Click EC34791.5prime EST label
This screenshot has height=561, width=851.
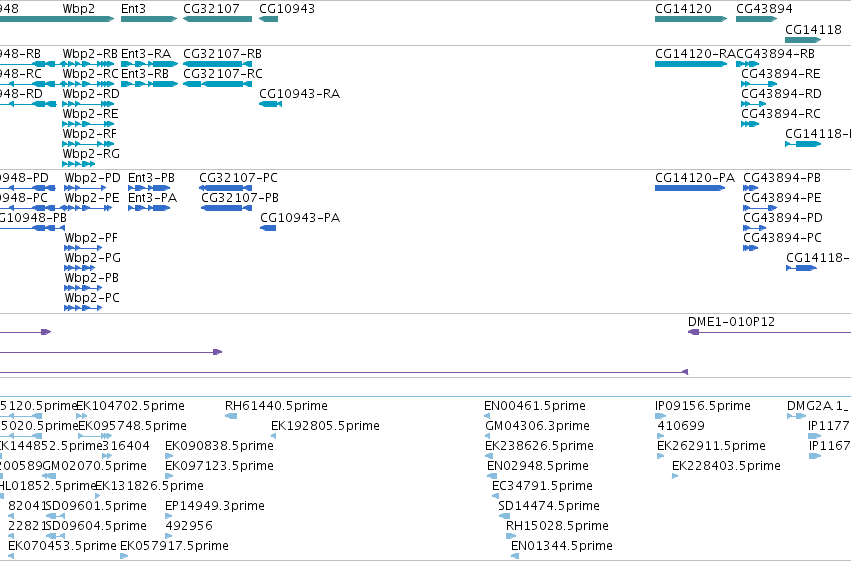pyautogui.click(x=542, y=486)
